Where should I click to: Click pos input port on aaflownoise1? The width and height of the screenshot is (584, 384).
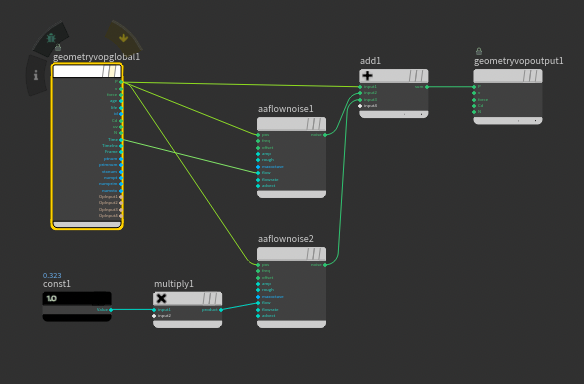point(258,135)
